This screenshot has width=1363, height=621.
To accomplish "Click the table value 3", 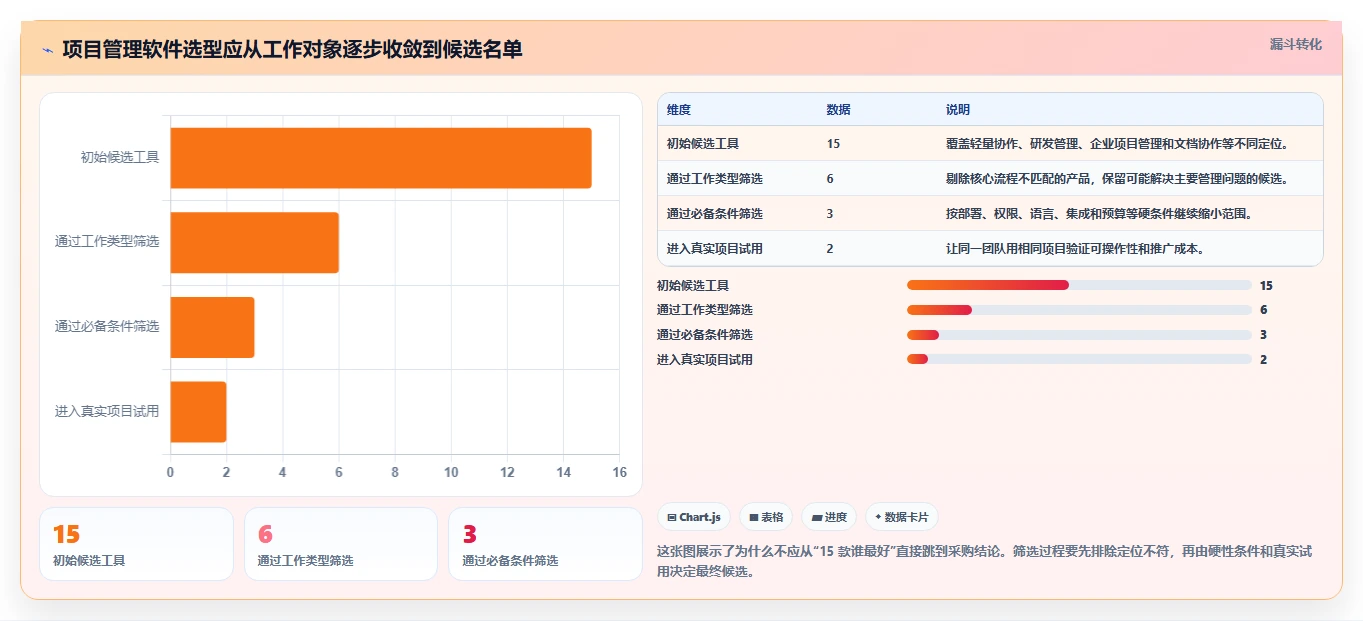I will (x=830, y=214).
